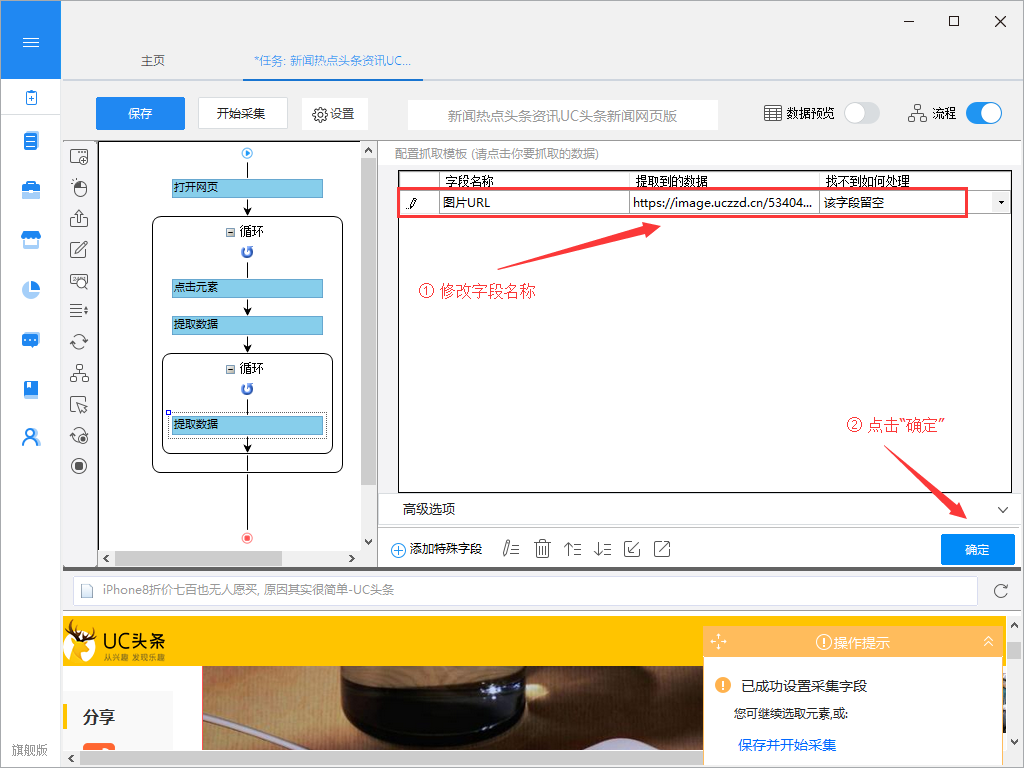Click the 保存并开始采集 link
The image size is (1024, 768).
pos(787,745)
